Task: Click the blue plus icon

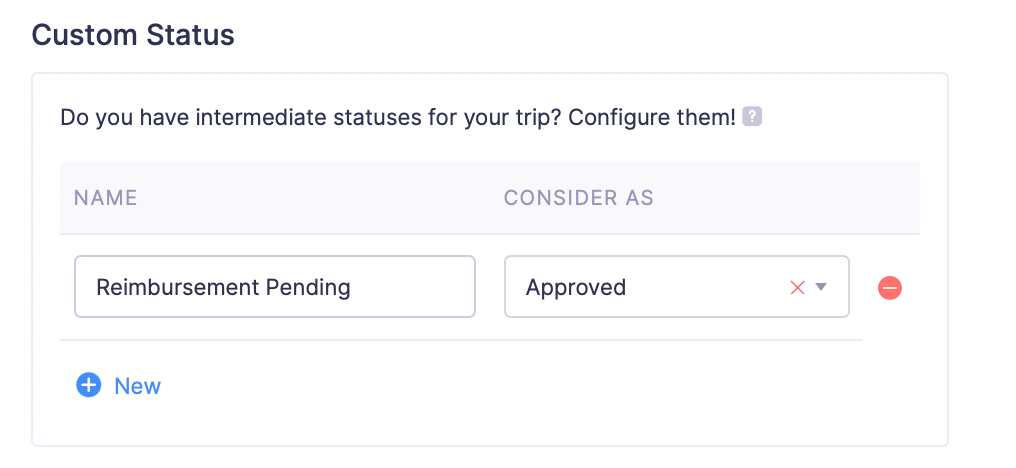Action: click(89, 385)
